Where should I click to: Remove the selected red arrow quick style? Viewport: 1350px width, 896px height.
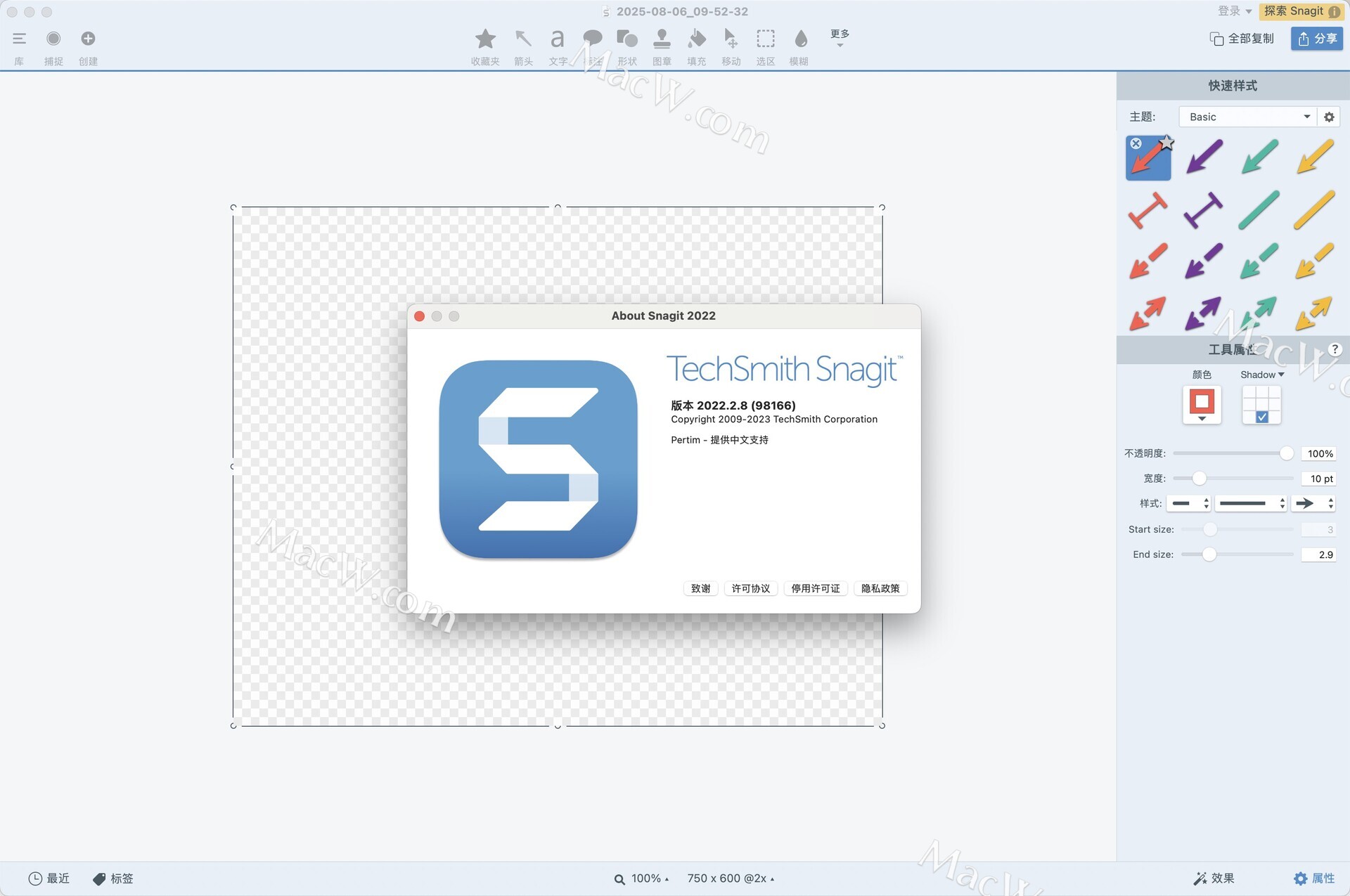tap(1136, 143)
